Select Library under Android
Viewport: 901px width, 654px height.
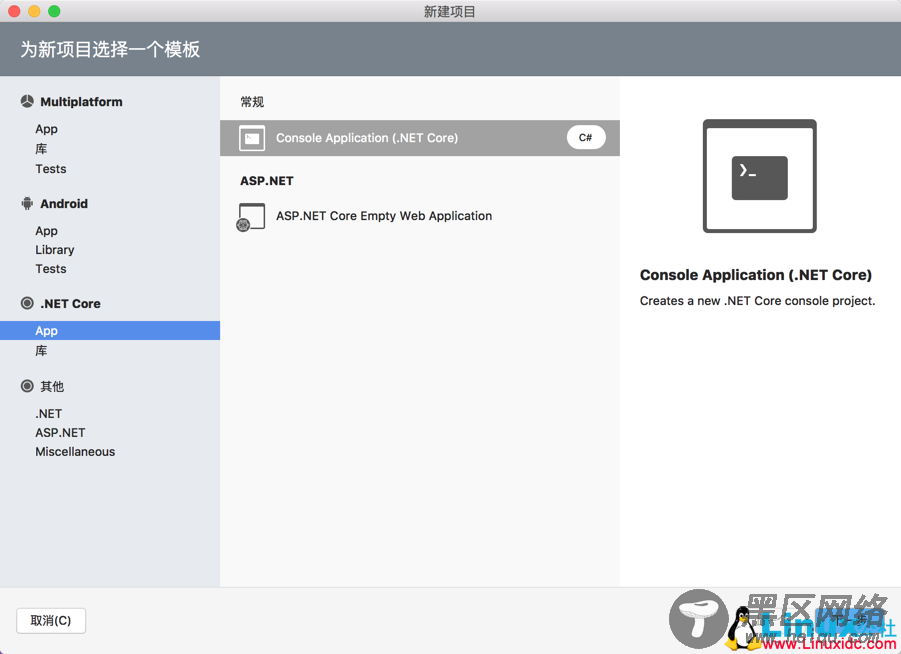click(55, 250)
